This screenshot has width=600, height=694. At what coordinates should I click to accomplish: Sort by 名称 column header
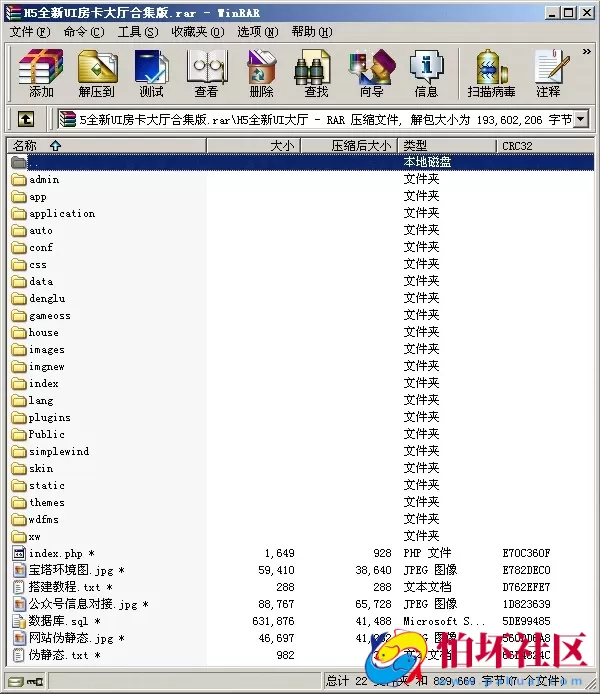107,146
